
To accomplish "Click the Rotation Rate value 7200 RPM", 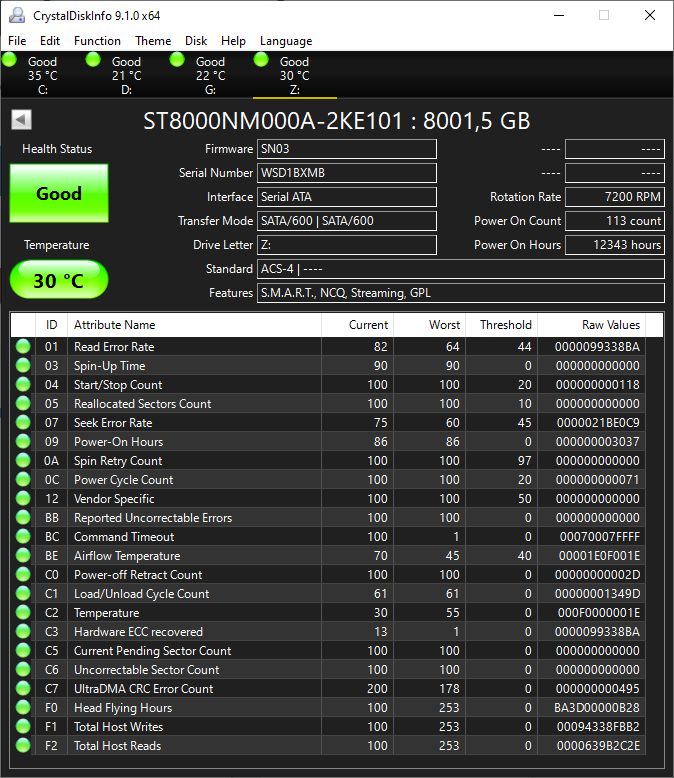I will pyautogui.click(x=614, y=197).
